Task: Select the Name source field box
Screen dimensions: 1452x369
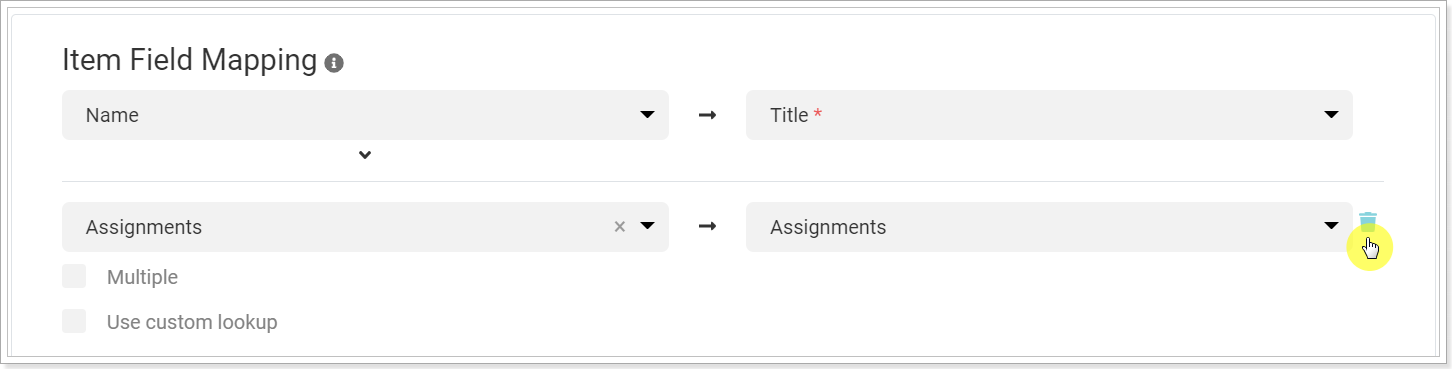Action: click(365, 115)
